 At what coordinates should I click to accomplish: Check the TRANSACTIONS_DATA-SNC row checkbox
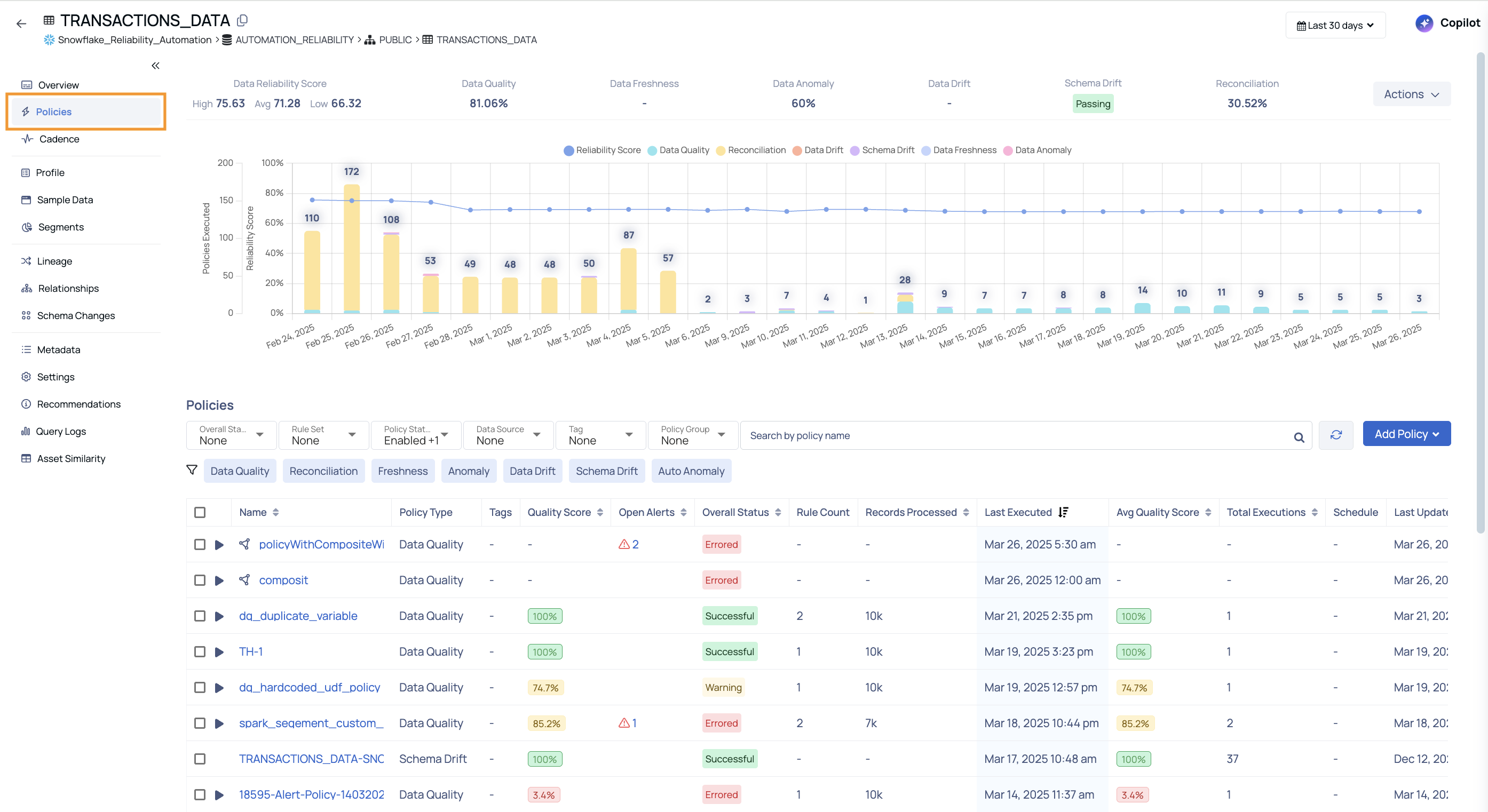200,759
